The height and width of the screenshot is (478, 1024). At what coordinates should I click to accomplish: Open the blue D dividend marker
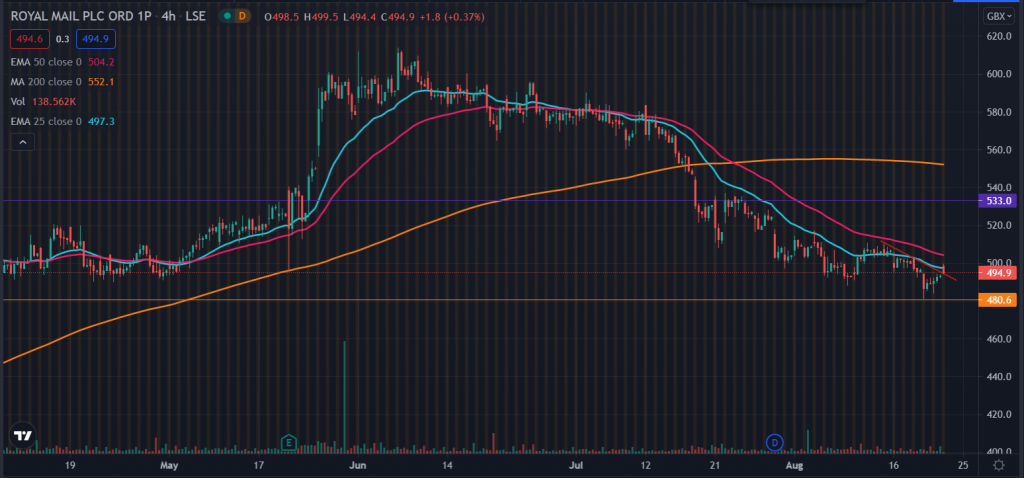point(775,442)
